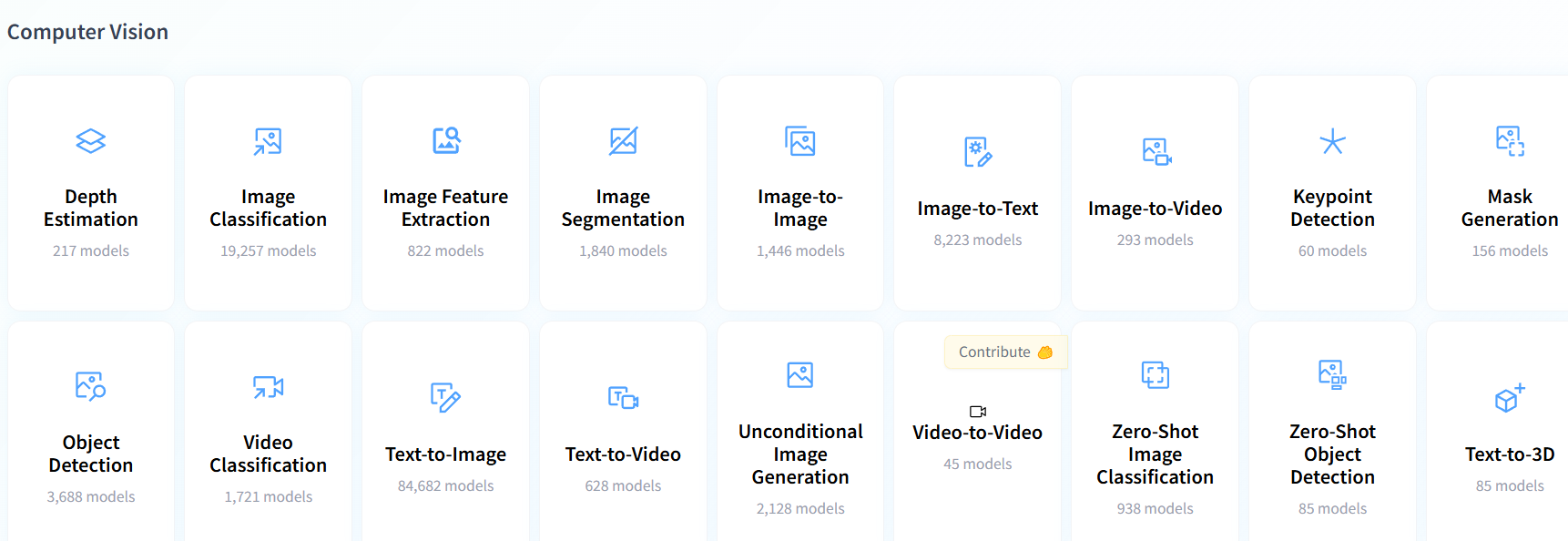1568x541 pixels.
Task: Open Zero-Shot Object Detection title
Action: [1332, 454]
